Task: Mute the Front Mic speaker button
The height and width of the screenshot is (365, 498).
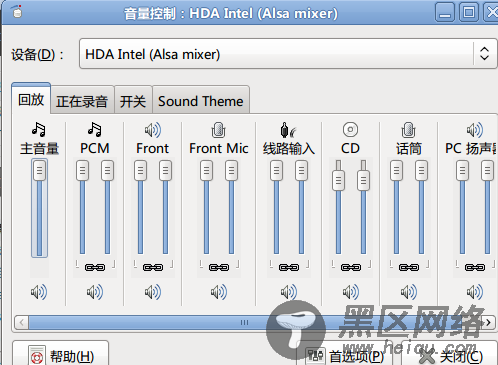Action: click(x=219, y=292)
